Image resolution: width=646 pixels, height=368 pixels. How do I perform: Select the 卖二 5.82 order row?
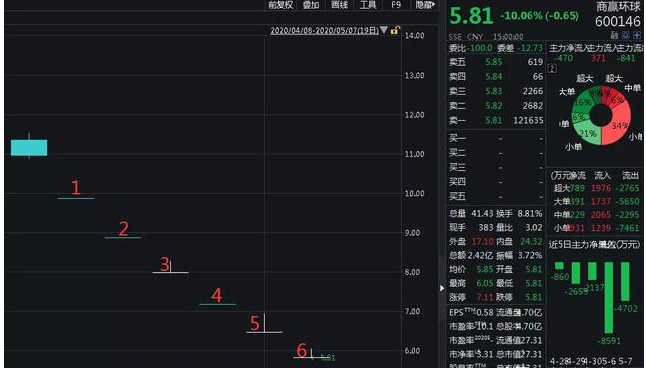[496, 106]
